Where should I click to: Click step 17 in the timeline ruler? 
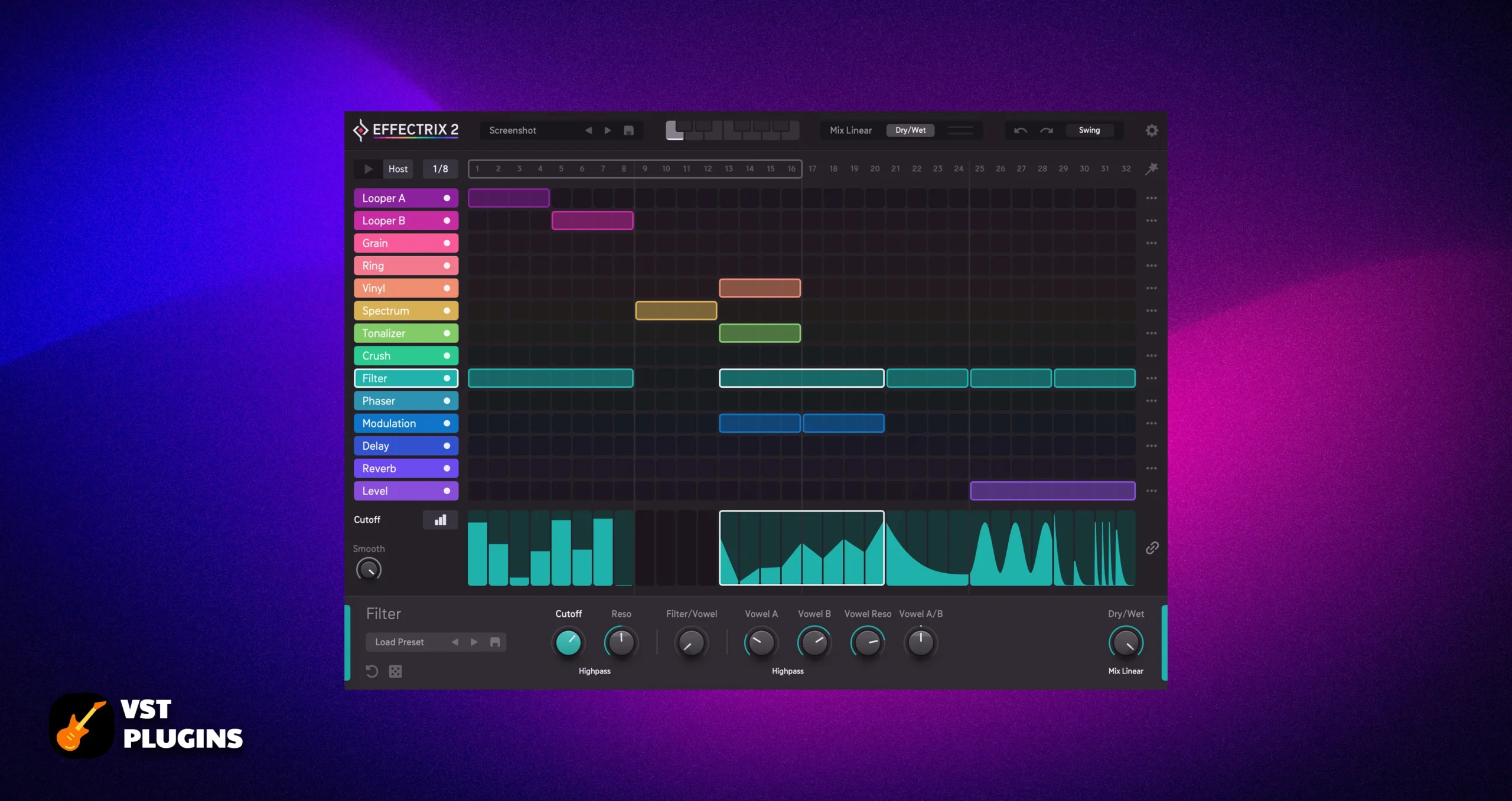(x=812, y=169)
